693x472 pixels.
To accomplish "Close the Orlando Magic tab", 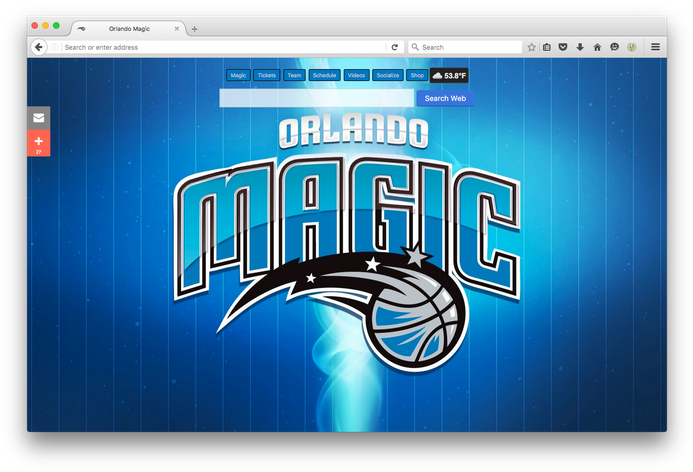I will [x=176, y=29].
